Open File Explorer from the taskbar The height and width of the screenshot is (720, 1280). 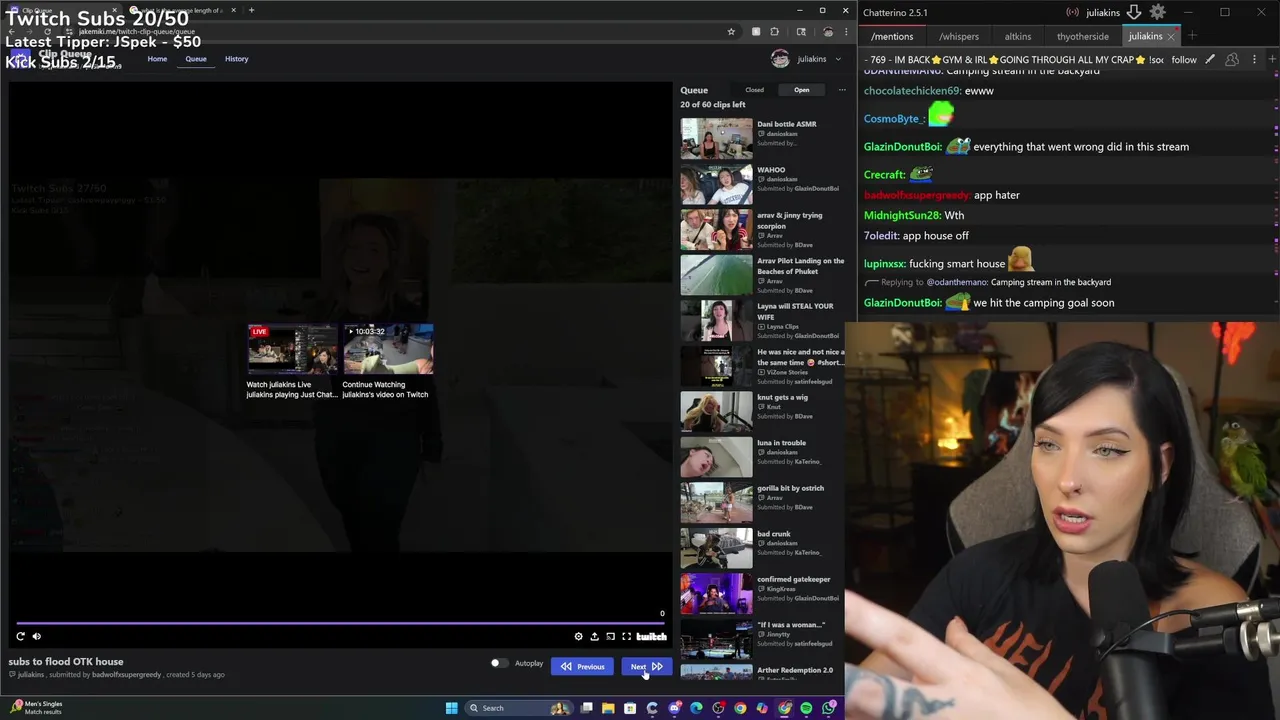click(x=608, y=708)
